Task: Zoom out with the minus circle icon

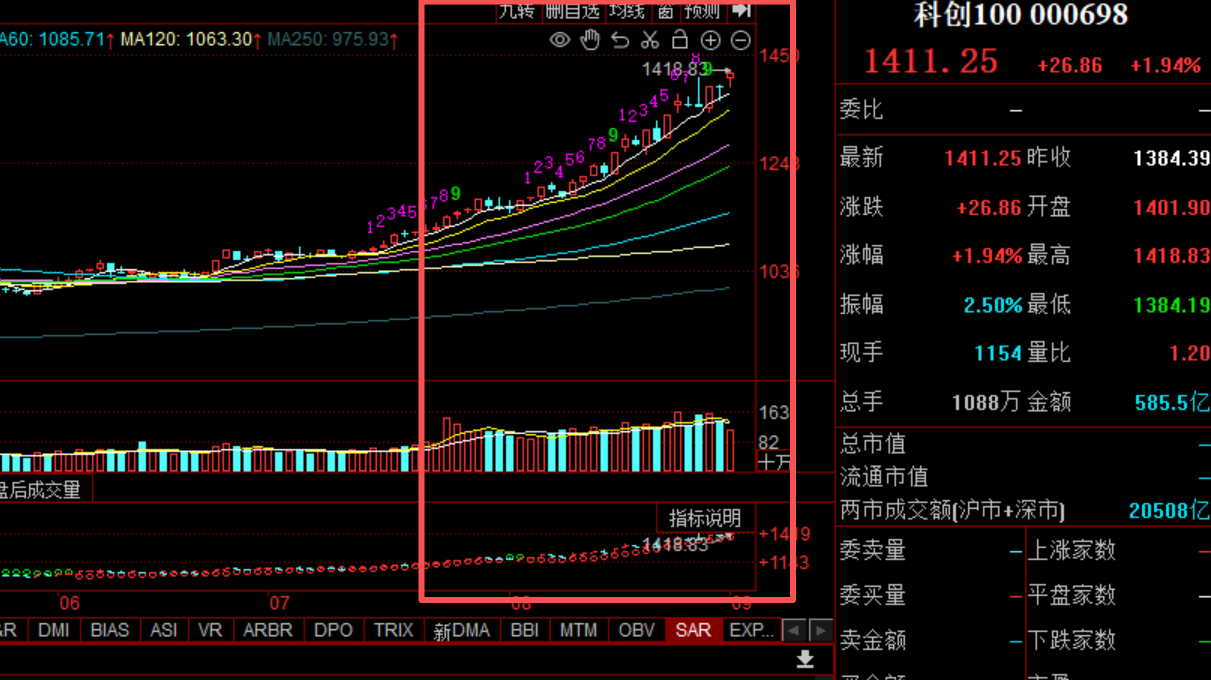Action: pyautogui.click(x=741, y=40)
